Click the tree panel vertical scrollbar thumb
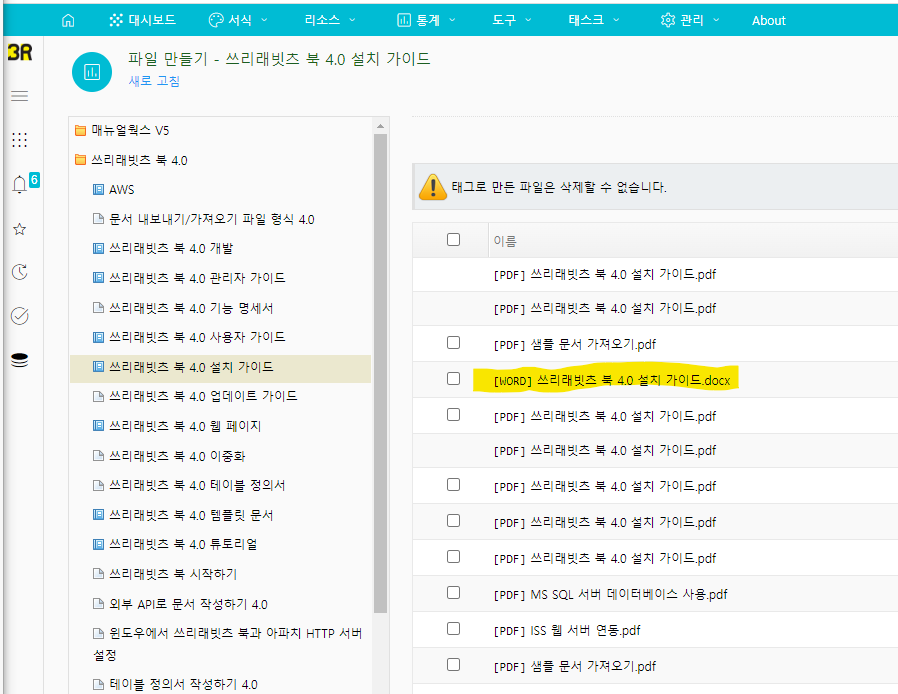This screenshot has height=694, width=898. click(x=380, y=373)
